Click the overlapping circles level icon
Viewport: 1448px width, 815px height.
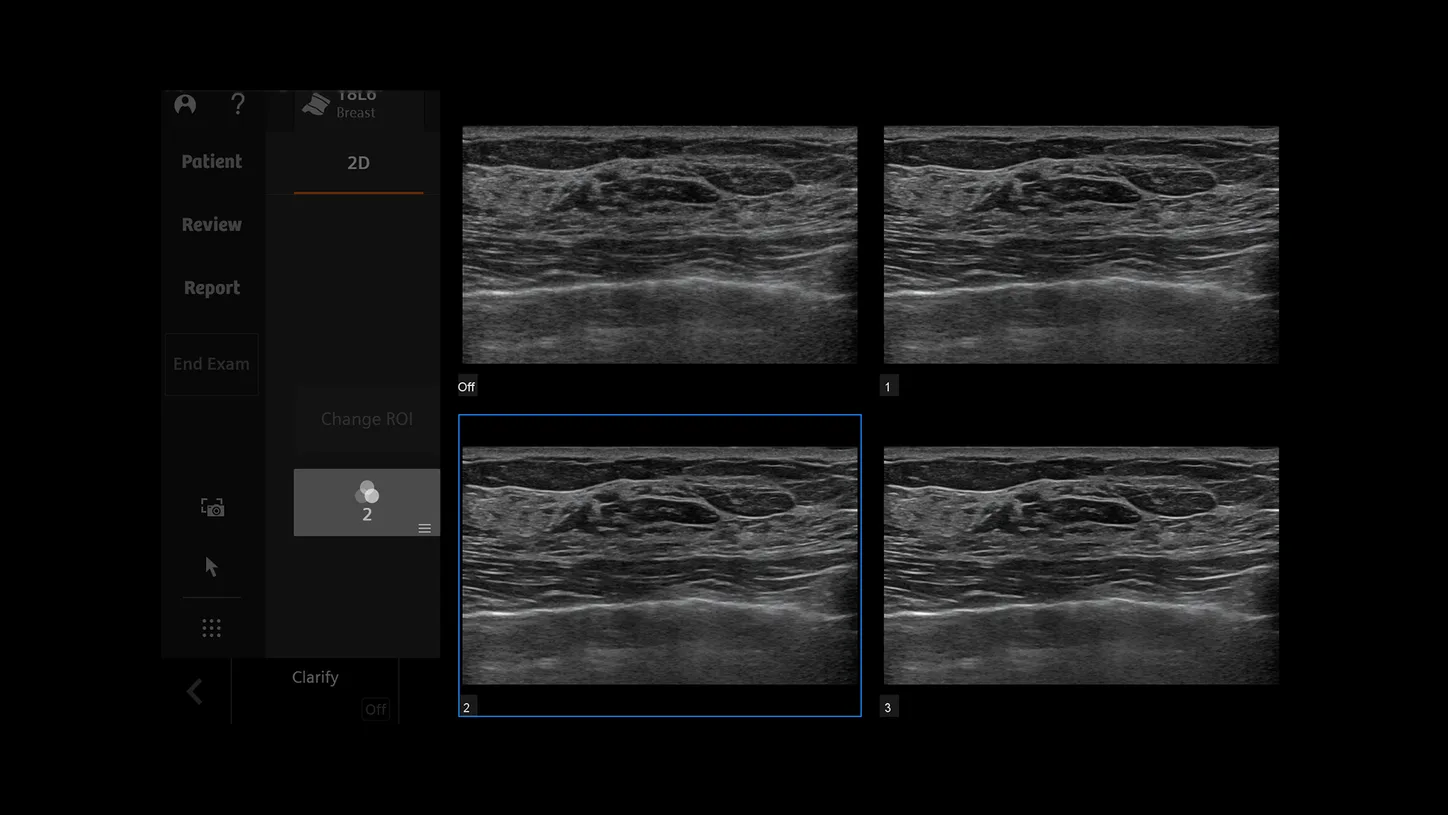pos(367,492)
